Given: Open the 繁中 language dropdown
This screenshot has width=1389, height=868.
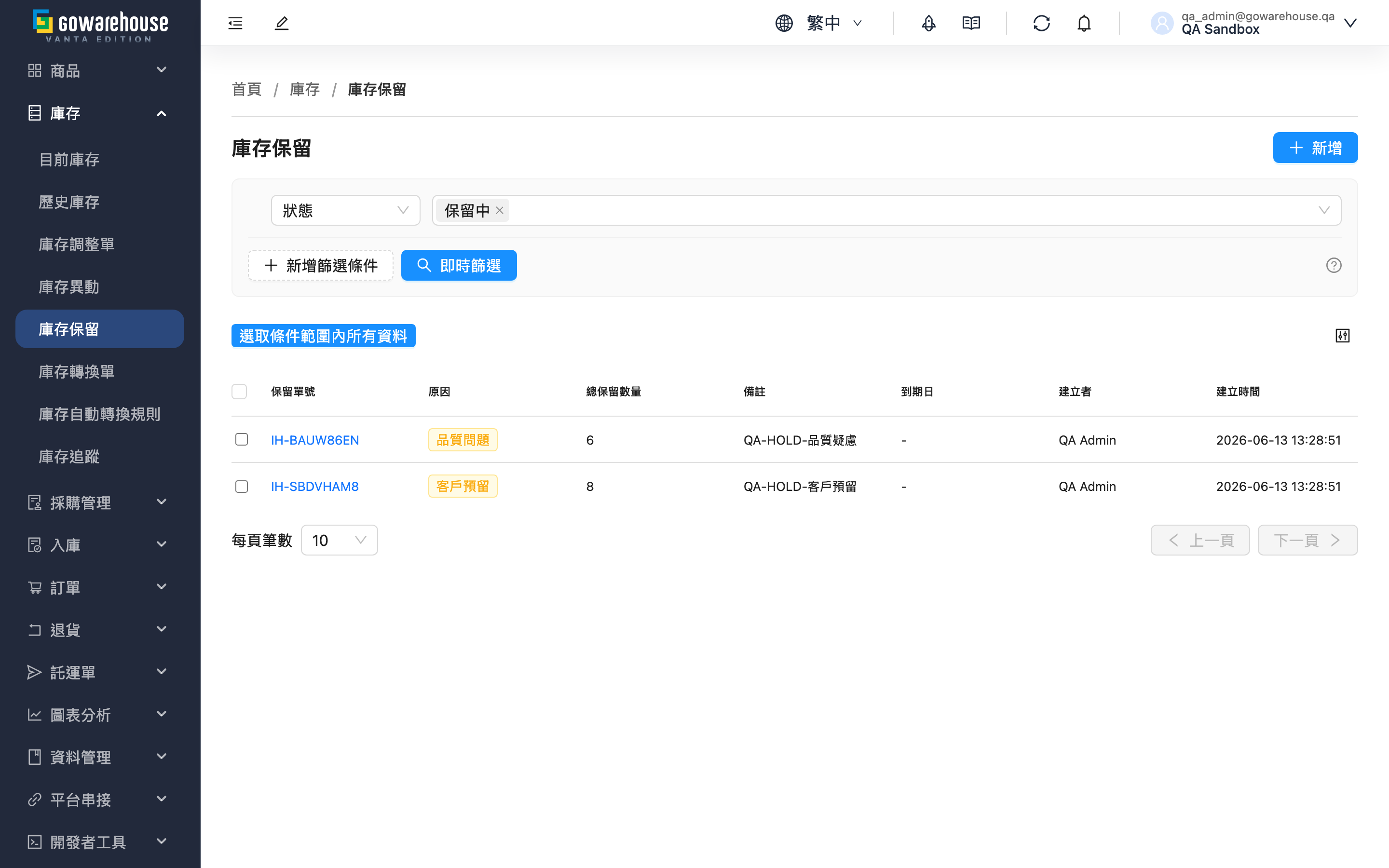Looking at the screenshot, I should 819,23.
